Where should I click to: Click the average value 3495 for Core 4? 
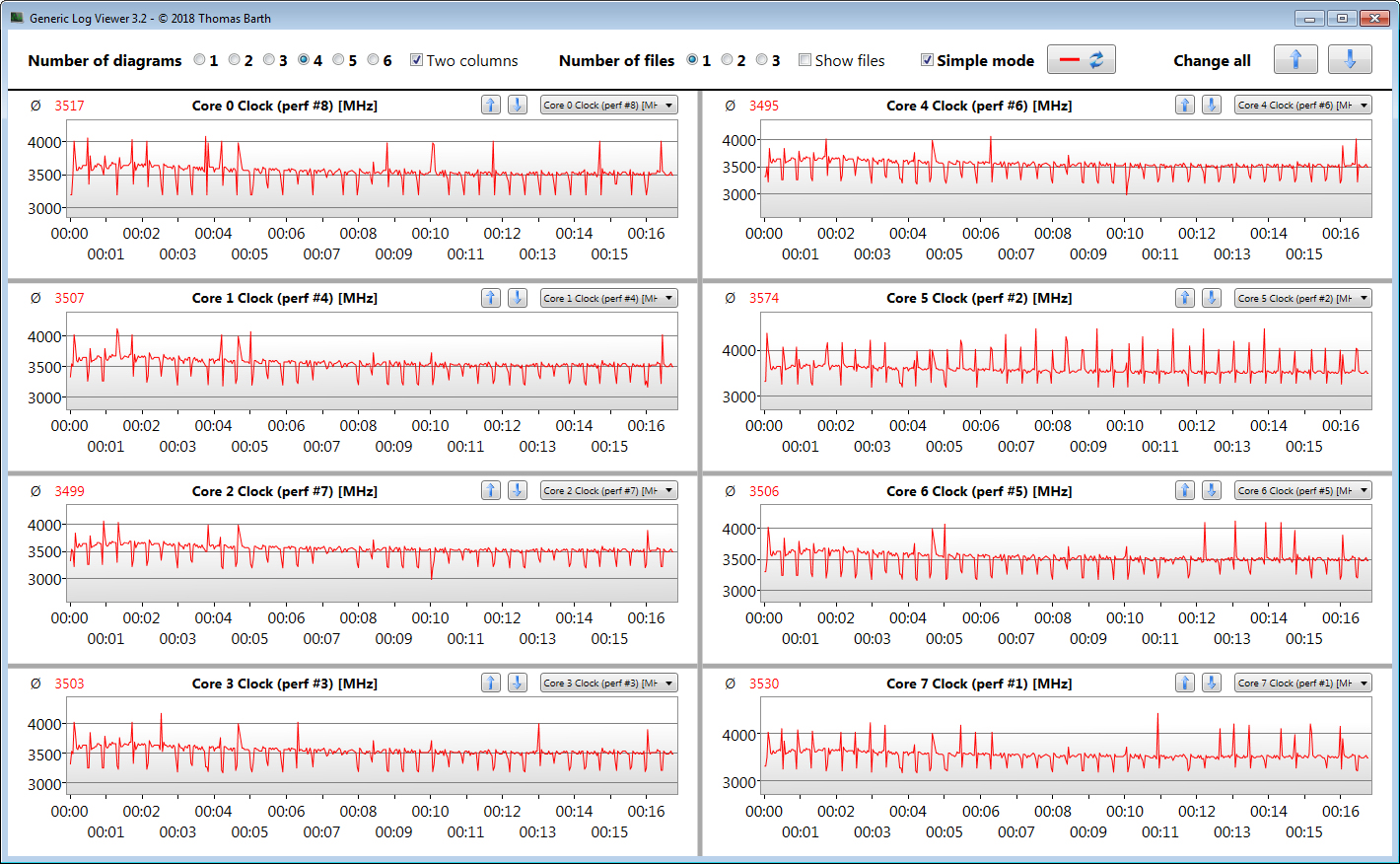pos(764,106)
